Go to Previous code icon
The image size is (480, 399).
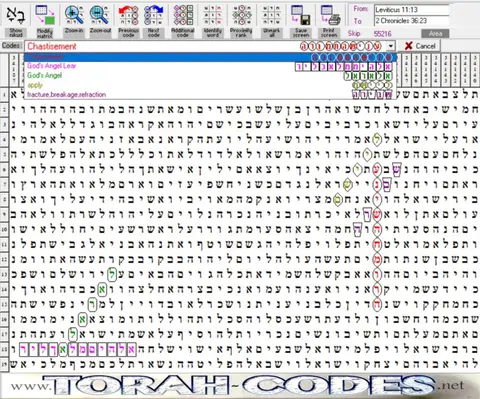point(129,15)
